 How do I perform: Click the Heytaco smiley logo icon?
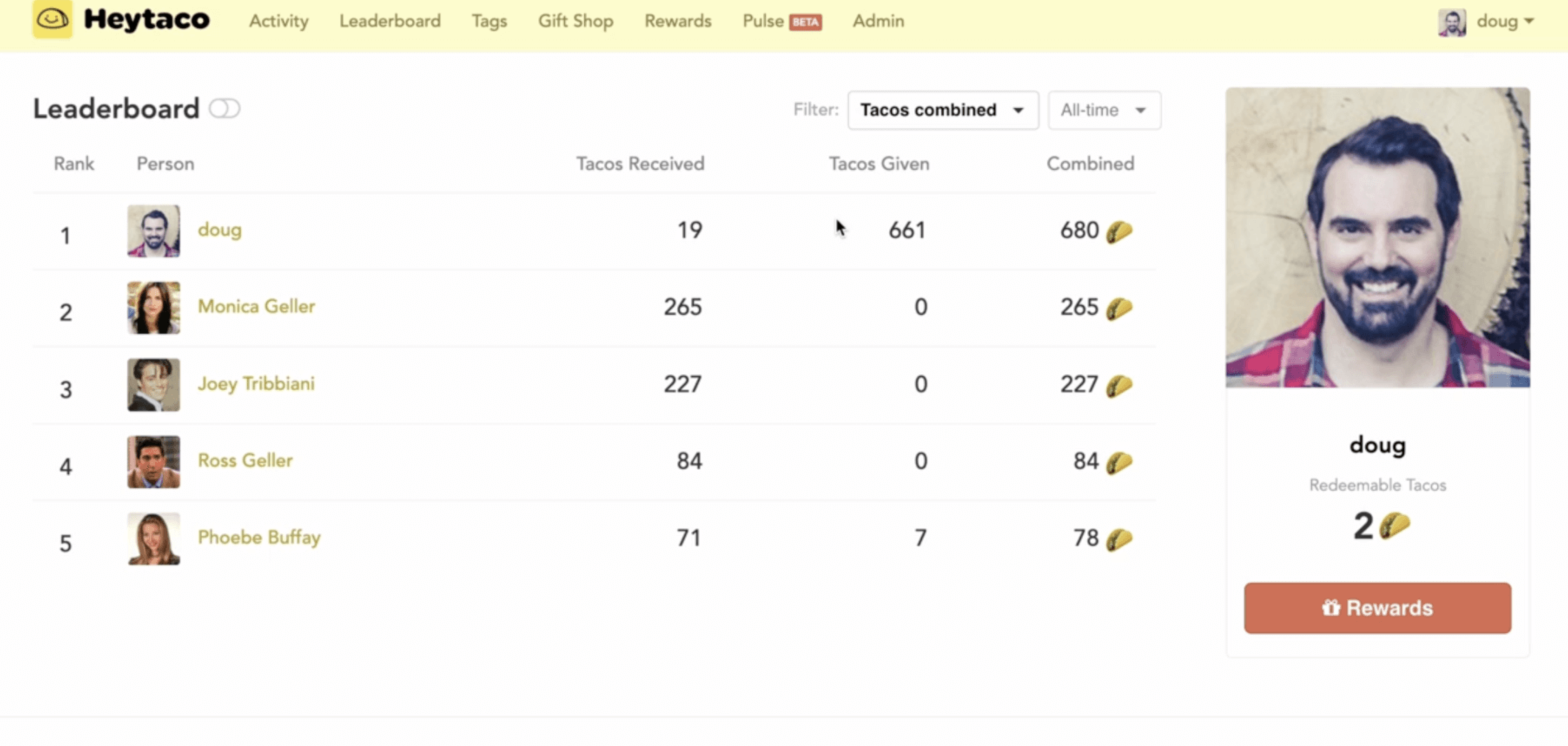(52, 19)
